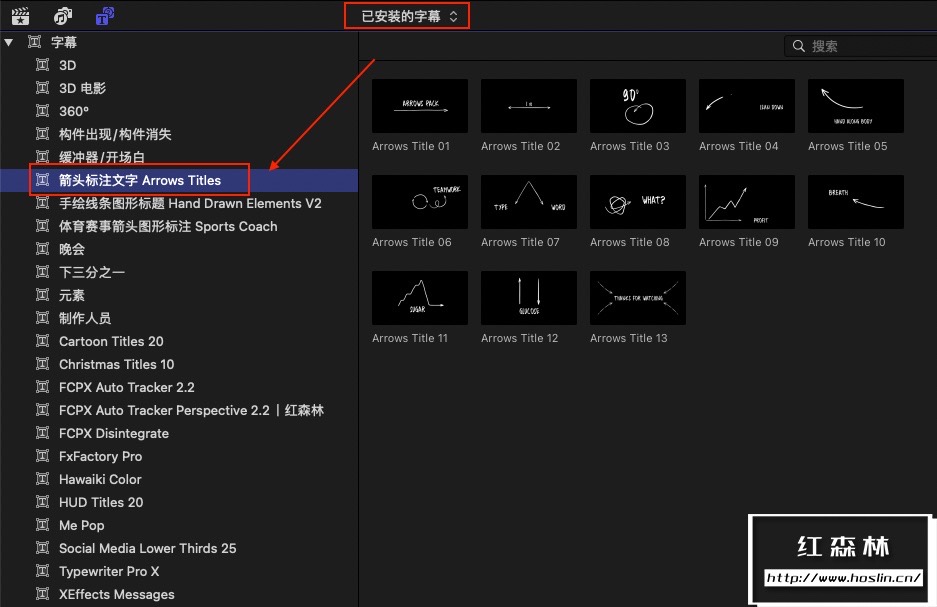Select the Arrows Title 10 thumbnail
This screenshot has height=607, width=937.
pos(856,202)
